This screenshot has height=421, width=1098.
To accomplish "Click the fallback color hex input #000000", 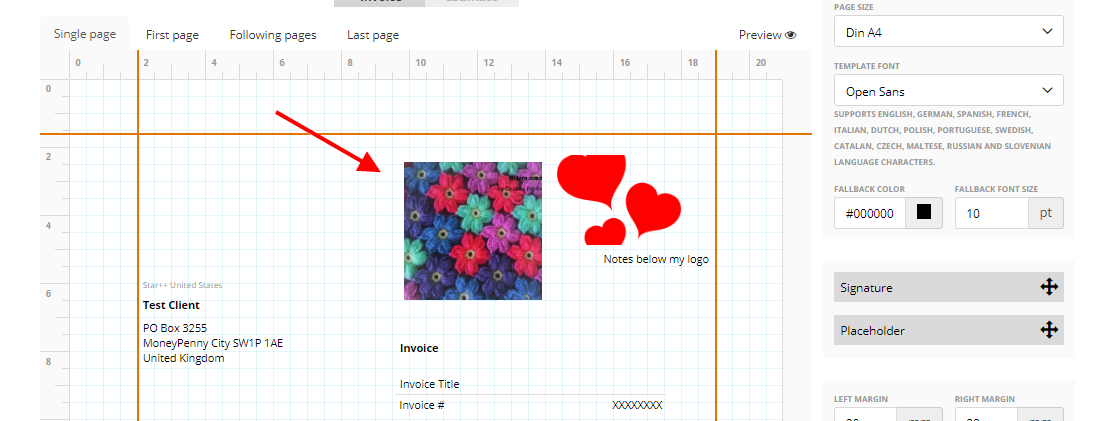I will coord(870,213).
